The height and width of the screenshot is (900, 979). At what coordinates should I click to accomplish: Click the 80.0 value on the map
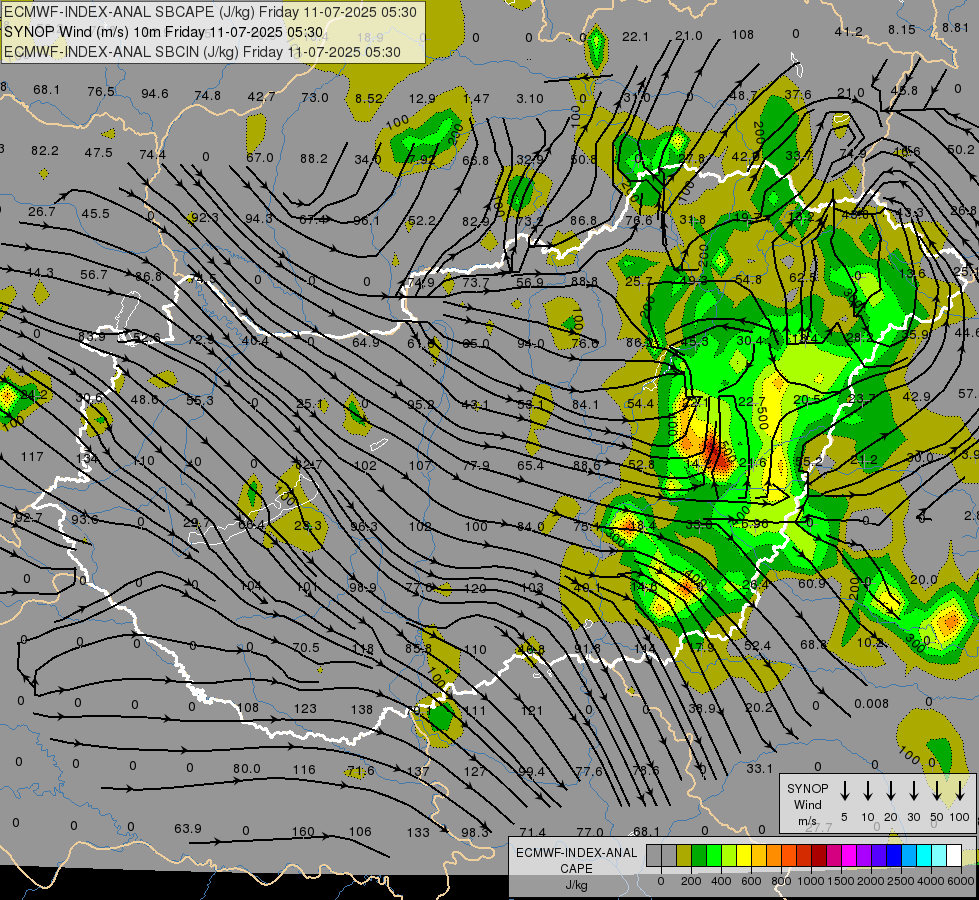247,769
